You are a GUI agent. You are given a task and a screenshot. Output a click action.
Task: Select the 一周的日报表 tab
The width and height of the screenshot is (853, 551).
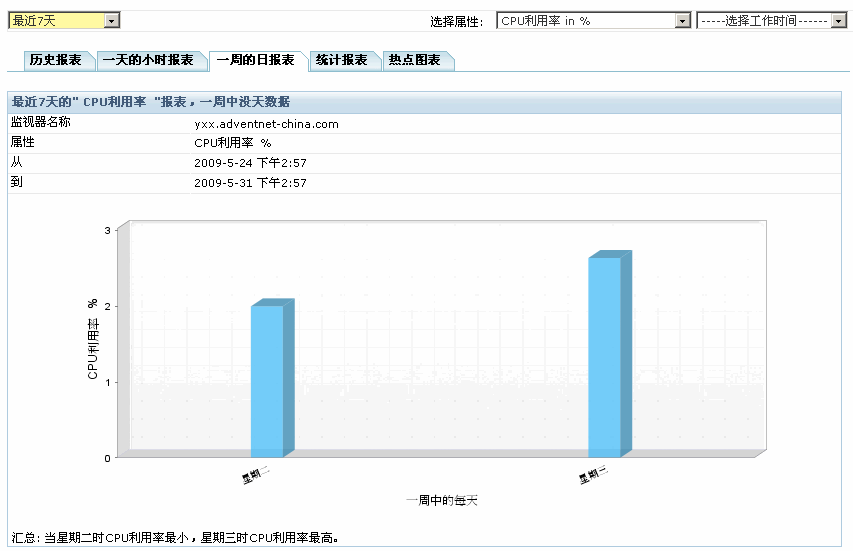[x=255, y=61]
